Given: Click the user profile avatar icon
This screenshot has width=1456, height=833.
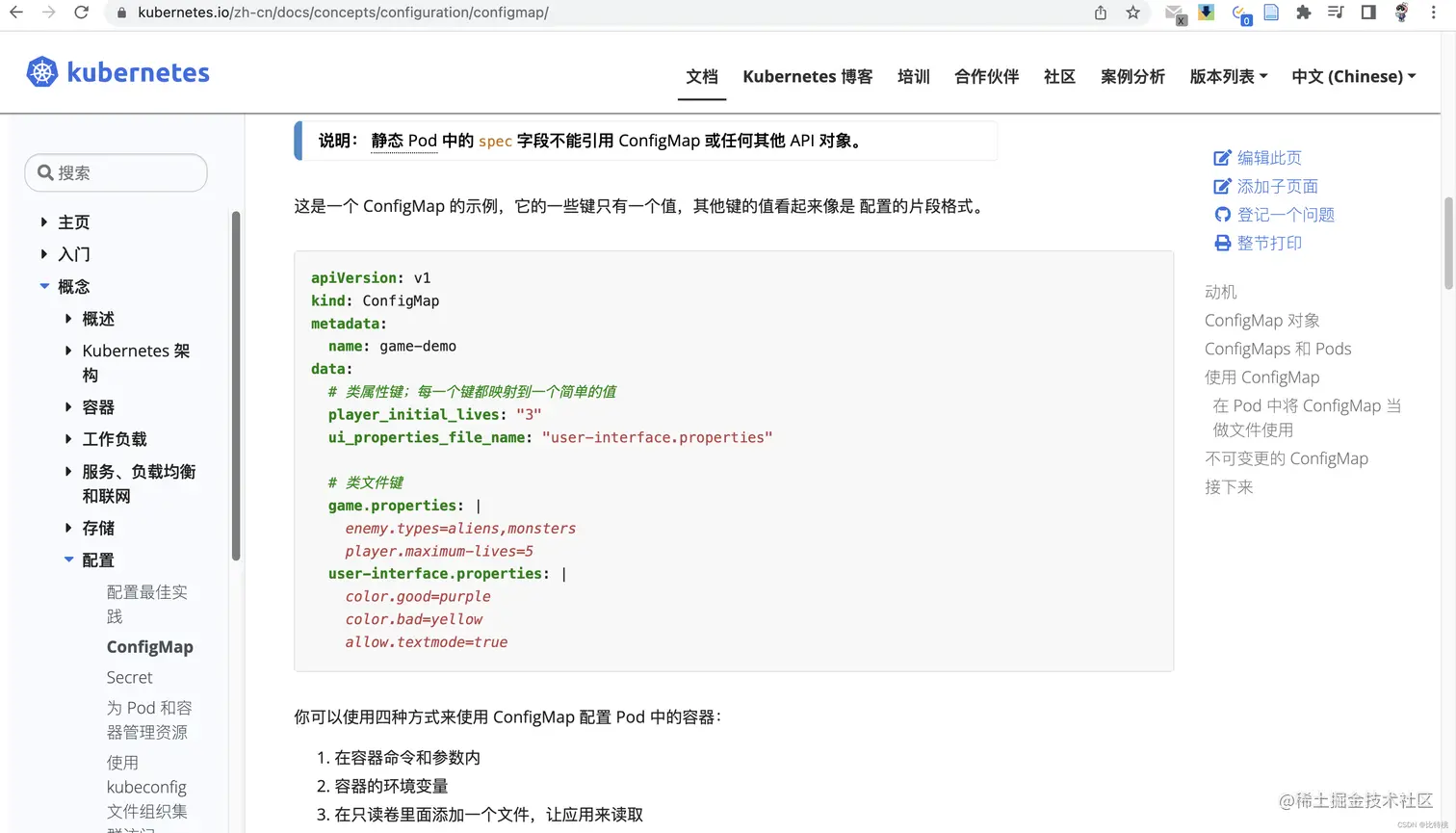Looking at the screenshot, I should click(1402, 13).
